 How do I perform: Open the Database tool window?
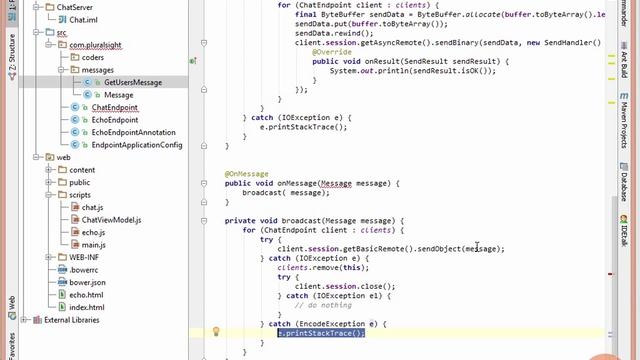click(624, 182)
